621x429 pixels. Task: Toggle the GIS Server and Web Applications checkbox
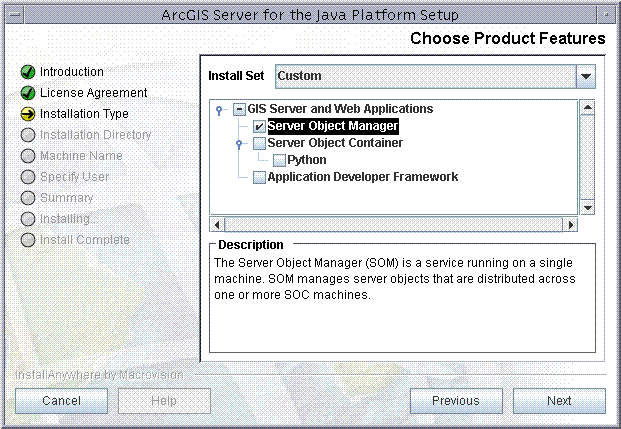(239, 109)
